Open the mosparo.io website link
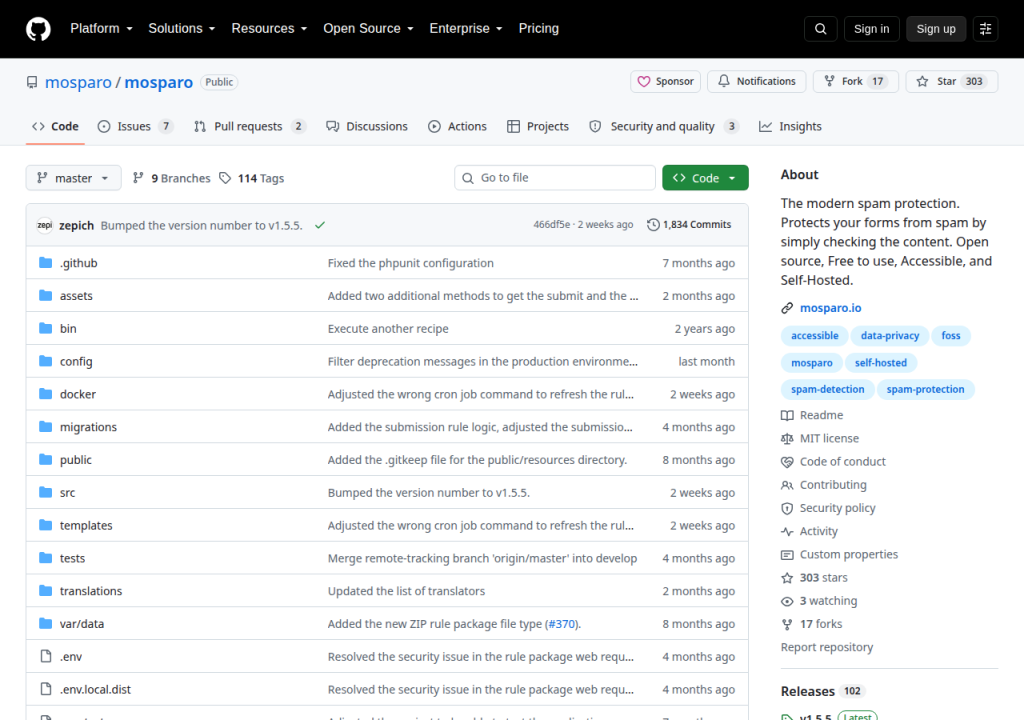 [830, 308]
